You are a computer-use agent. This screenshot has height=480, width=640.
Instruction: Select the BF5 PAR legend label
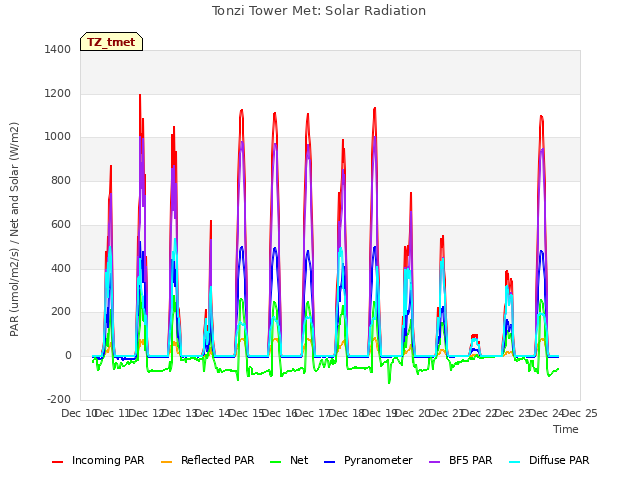[471, 460]
